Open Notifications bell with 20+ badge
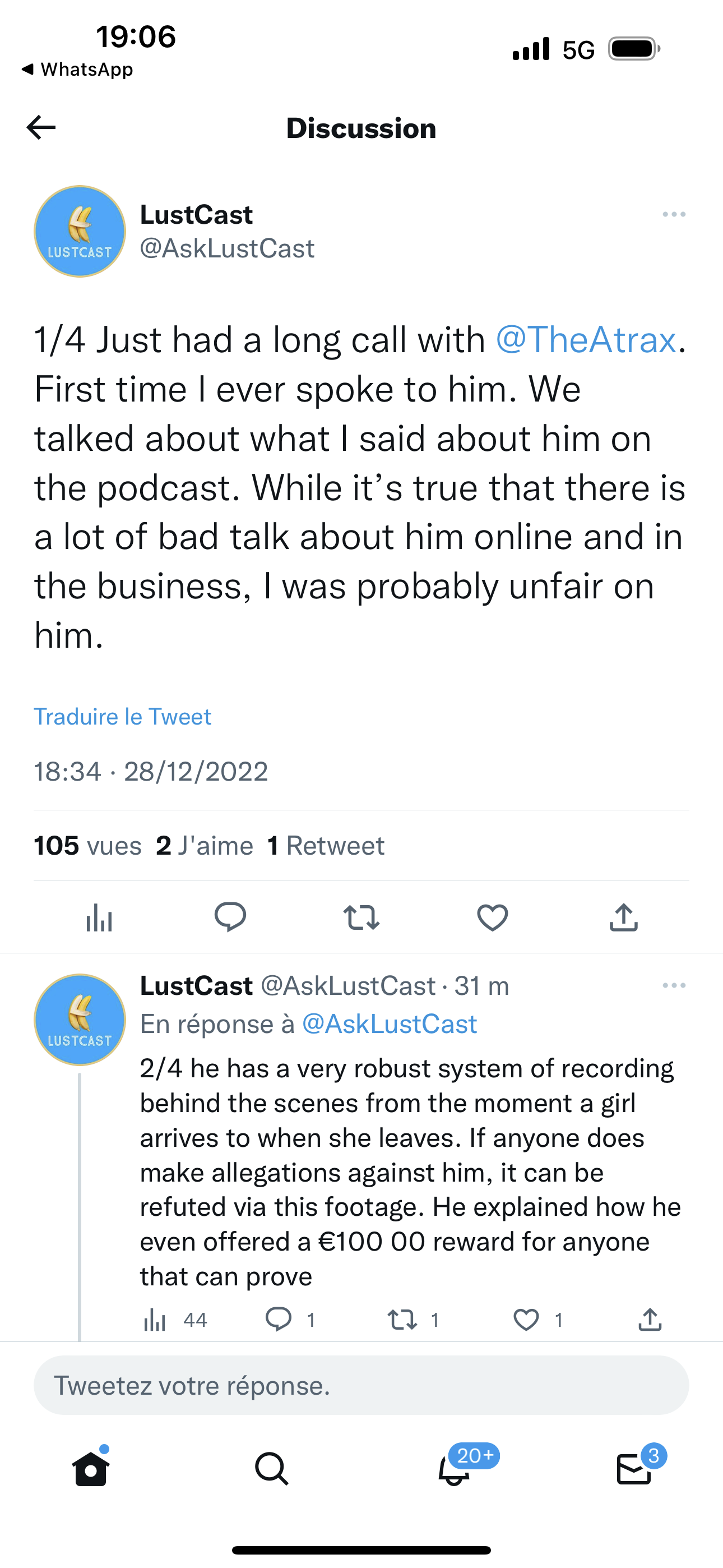The height and width of the screenshot is (1568, 723). [454, 1469]
